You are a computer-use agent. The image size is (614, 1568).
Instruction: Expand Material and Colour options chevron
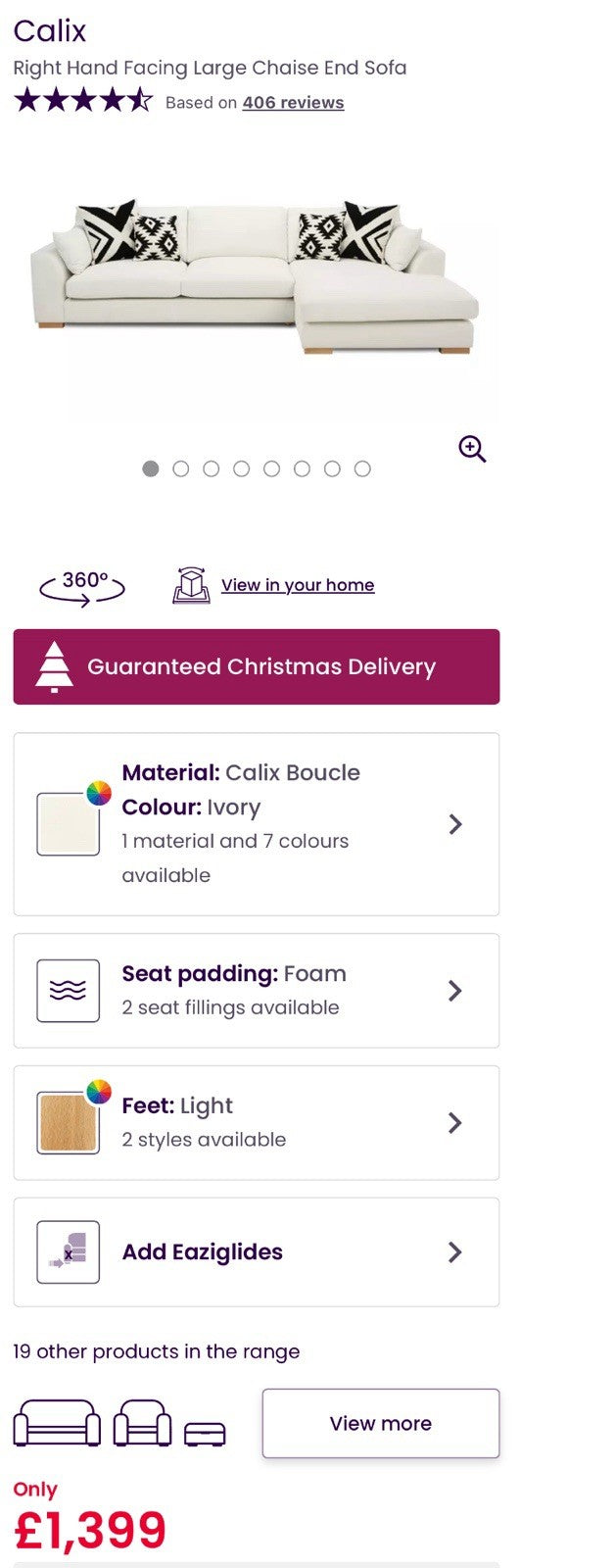pyautogui.click(x=455, y=824)
